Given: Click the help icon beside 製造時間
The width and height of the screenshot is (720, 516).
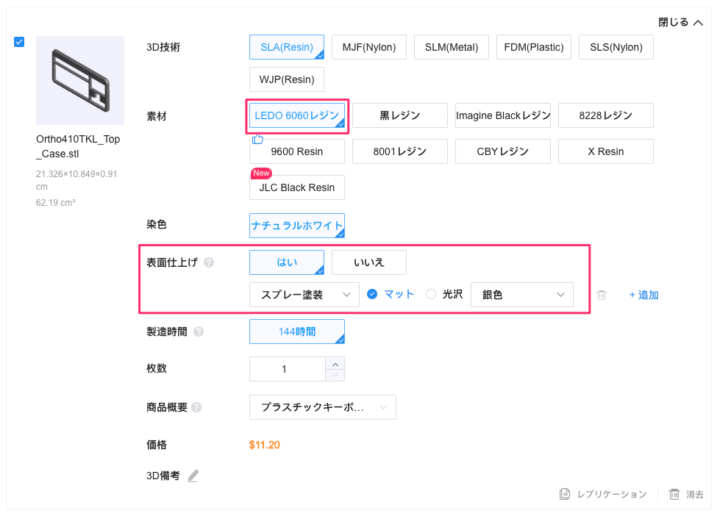Looking at the screenshot, I should 198,332.
